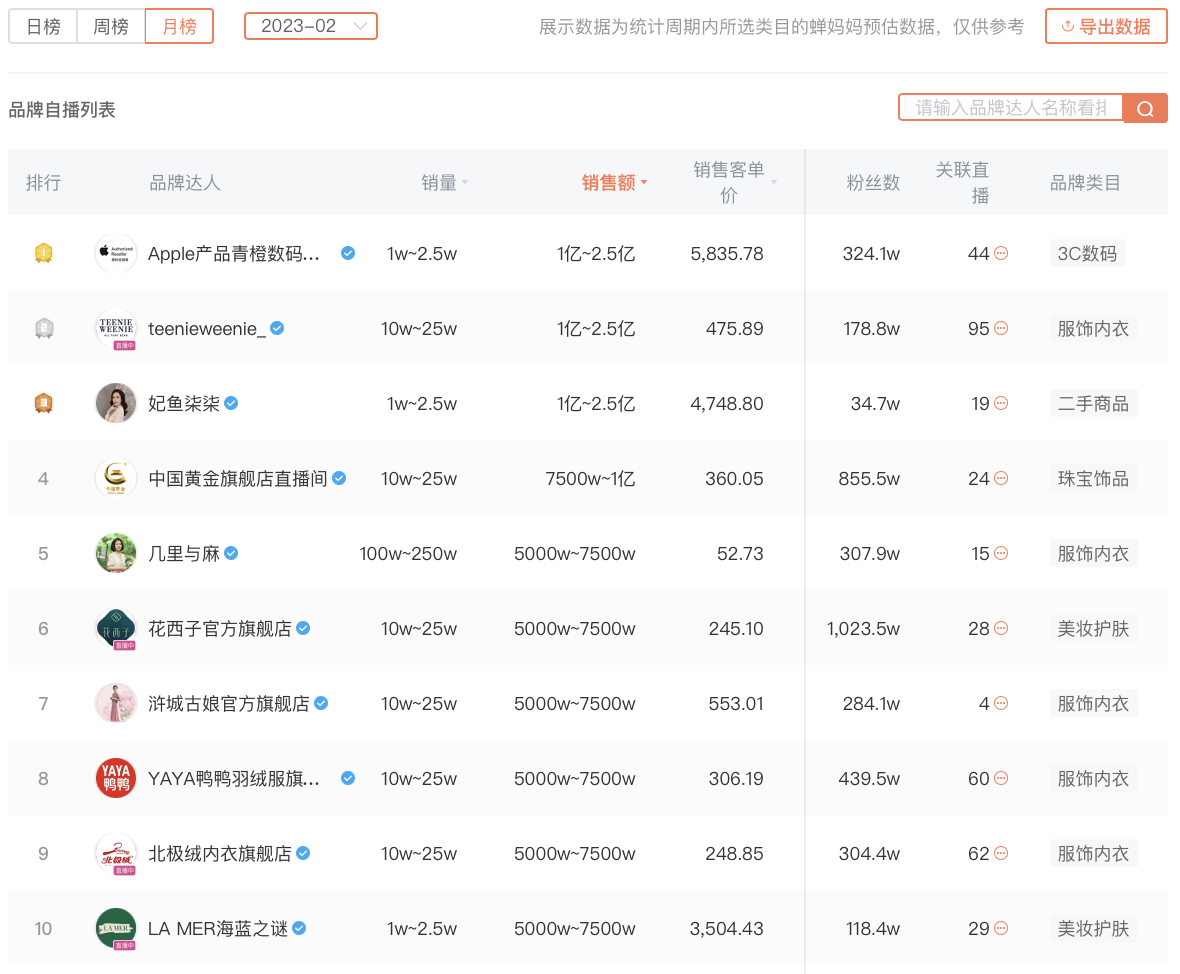This screenshot has height=974, width=1180.
Task: Click 导出数据 export button
Action: click(x=1106, y=27)
